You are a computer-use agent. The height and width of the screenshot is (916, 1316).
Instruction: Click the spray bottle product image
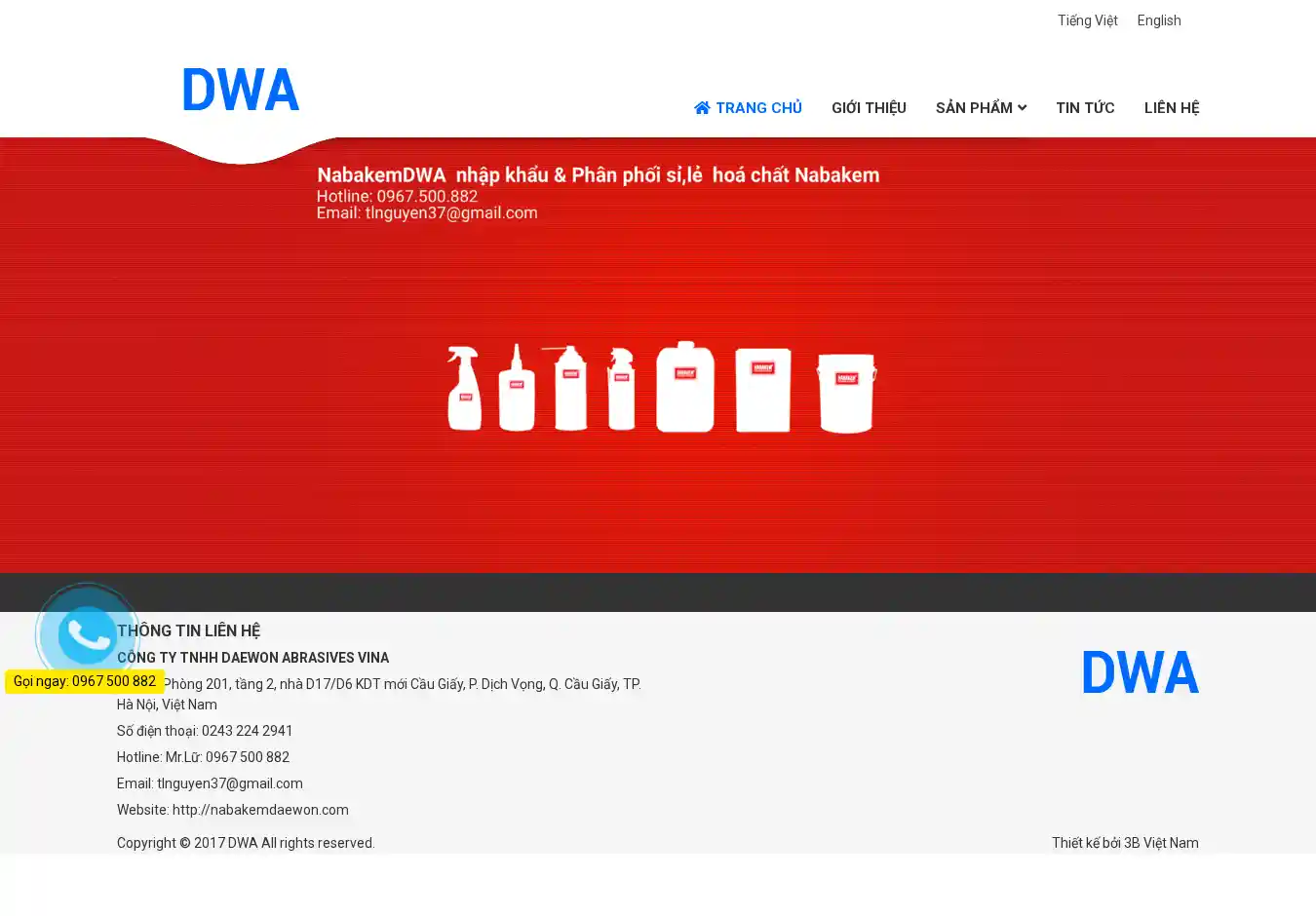tap(464, 388)
